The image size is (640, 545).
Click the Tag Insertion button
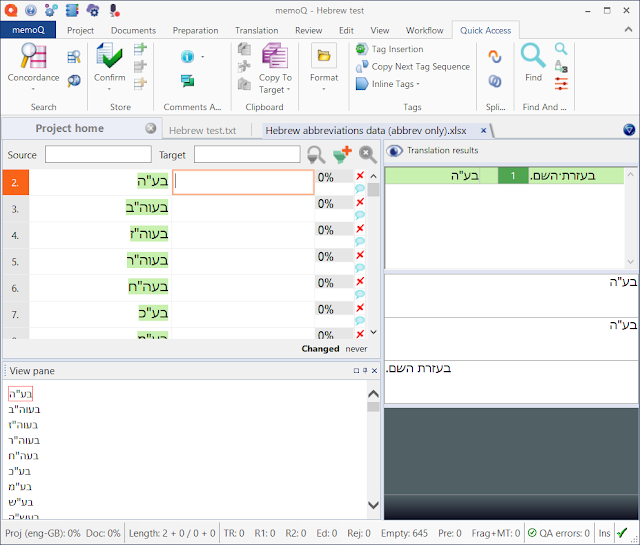tap(390, 49)
